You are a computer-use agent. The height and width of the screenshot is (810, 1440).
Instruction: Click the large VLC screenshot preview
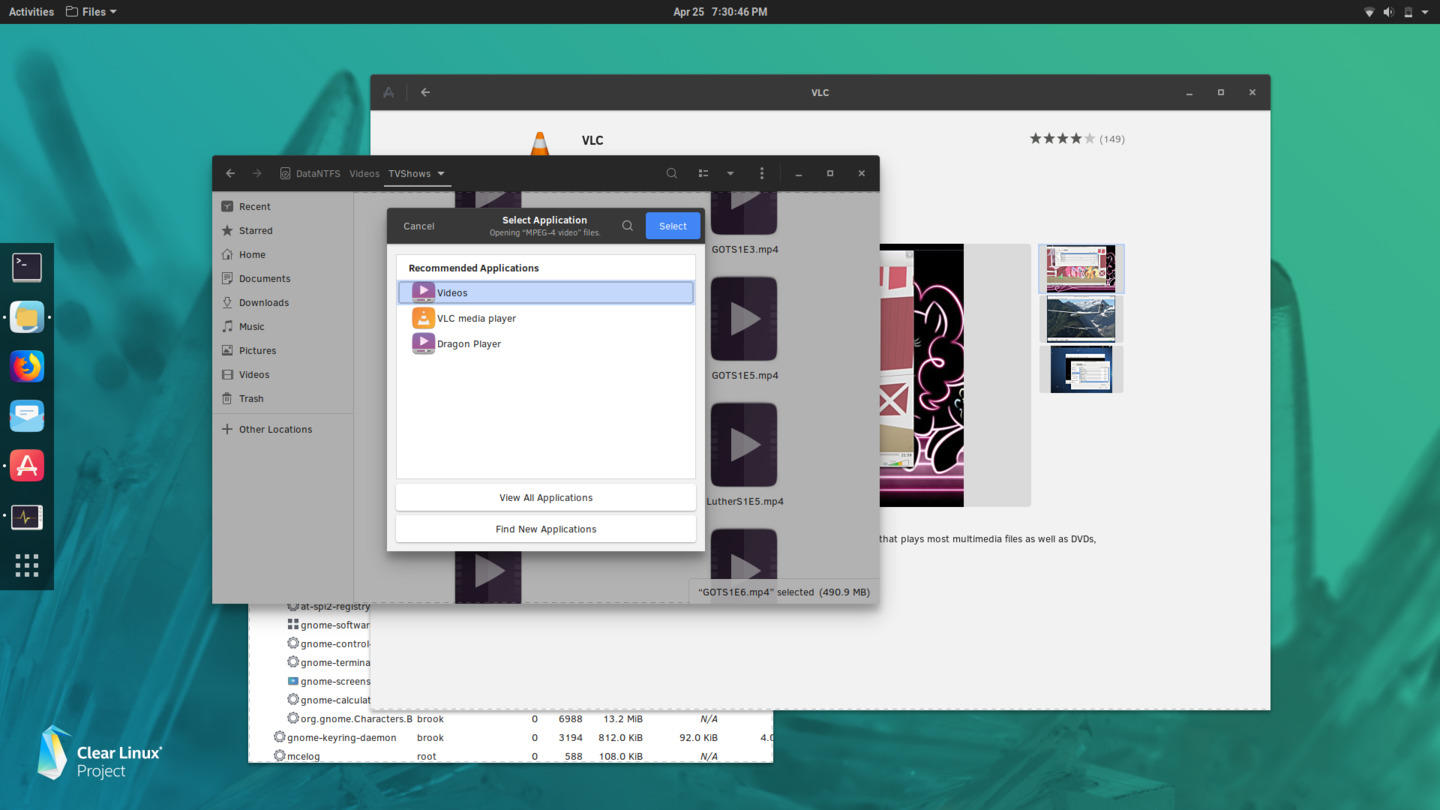pyautogui.click(x=955, y=375)
